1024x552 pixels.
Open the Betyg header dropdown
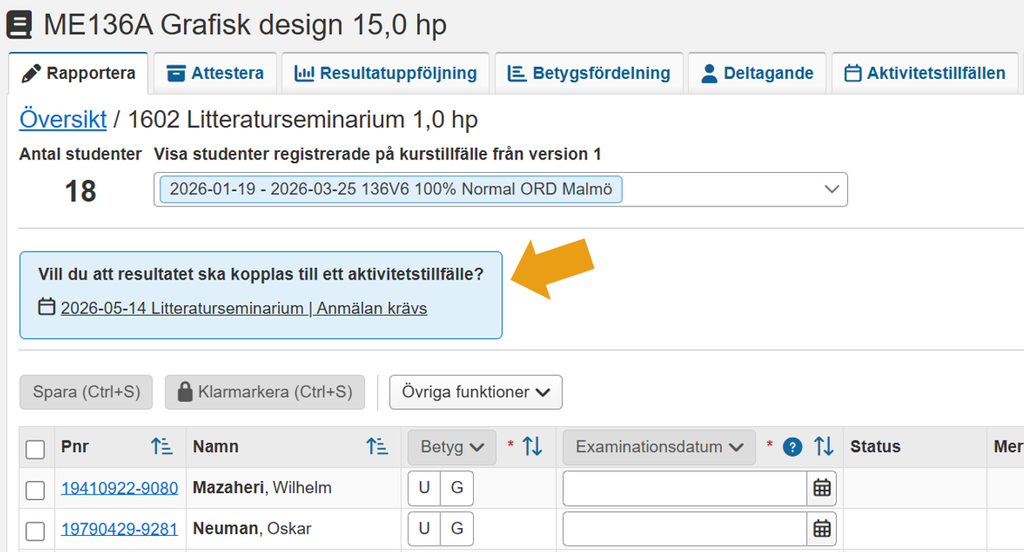(452, 447)
